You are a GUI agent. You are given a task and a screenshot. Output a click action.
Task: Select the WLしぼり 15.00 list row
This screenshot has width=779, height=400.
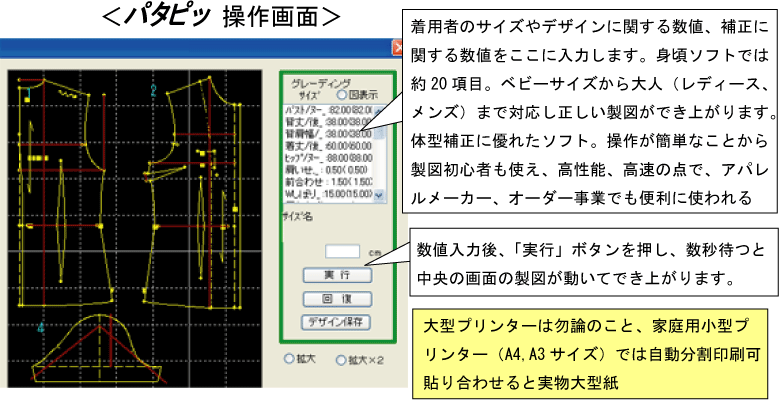coord(328,194)
